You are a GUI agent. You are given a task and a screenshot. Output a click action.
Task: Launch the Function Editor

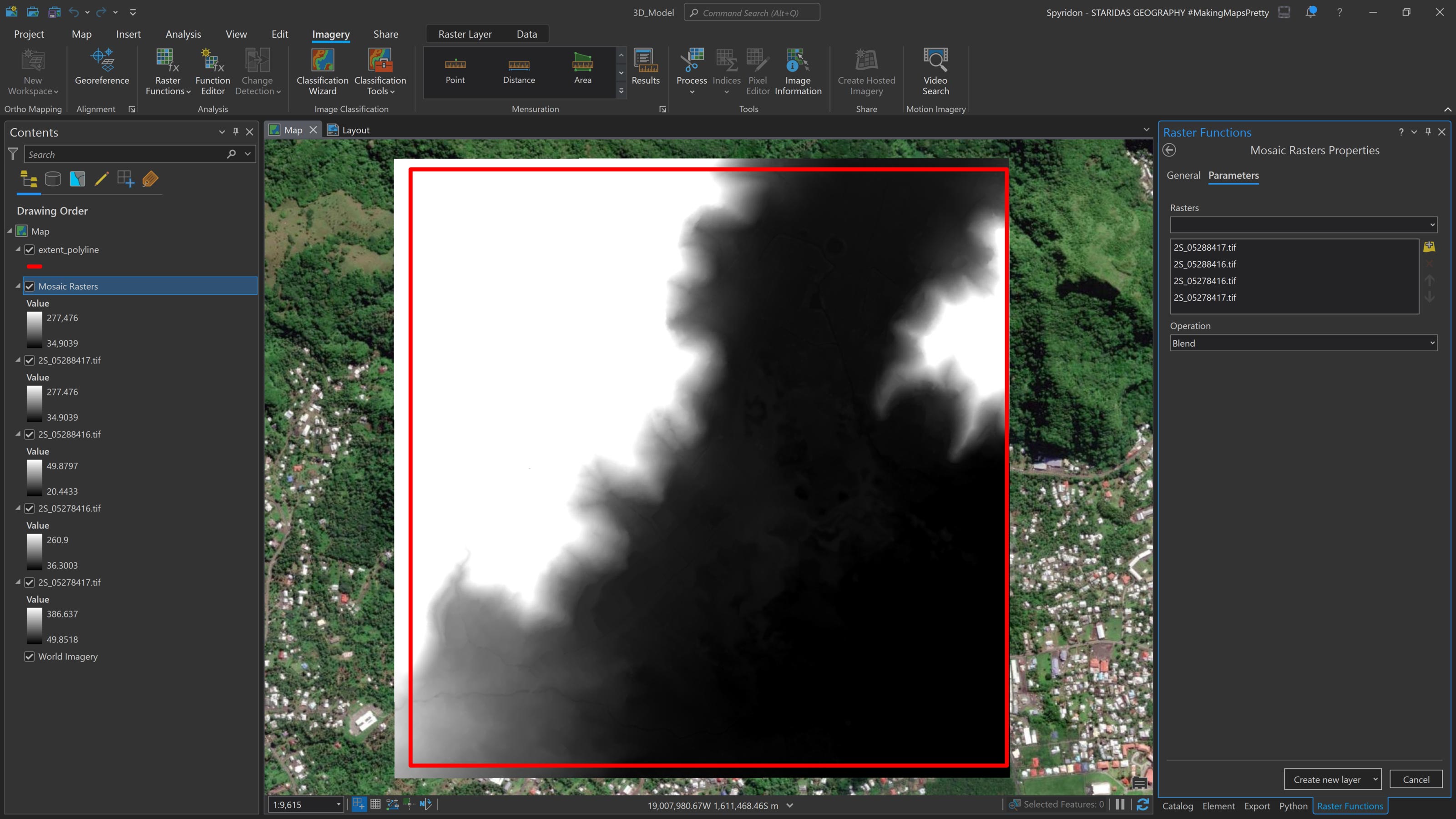click(x=212, y=72)
